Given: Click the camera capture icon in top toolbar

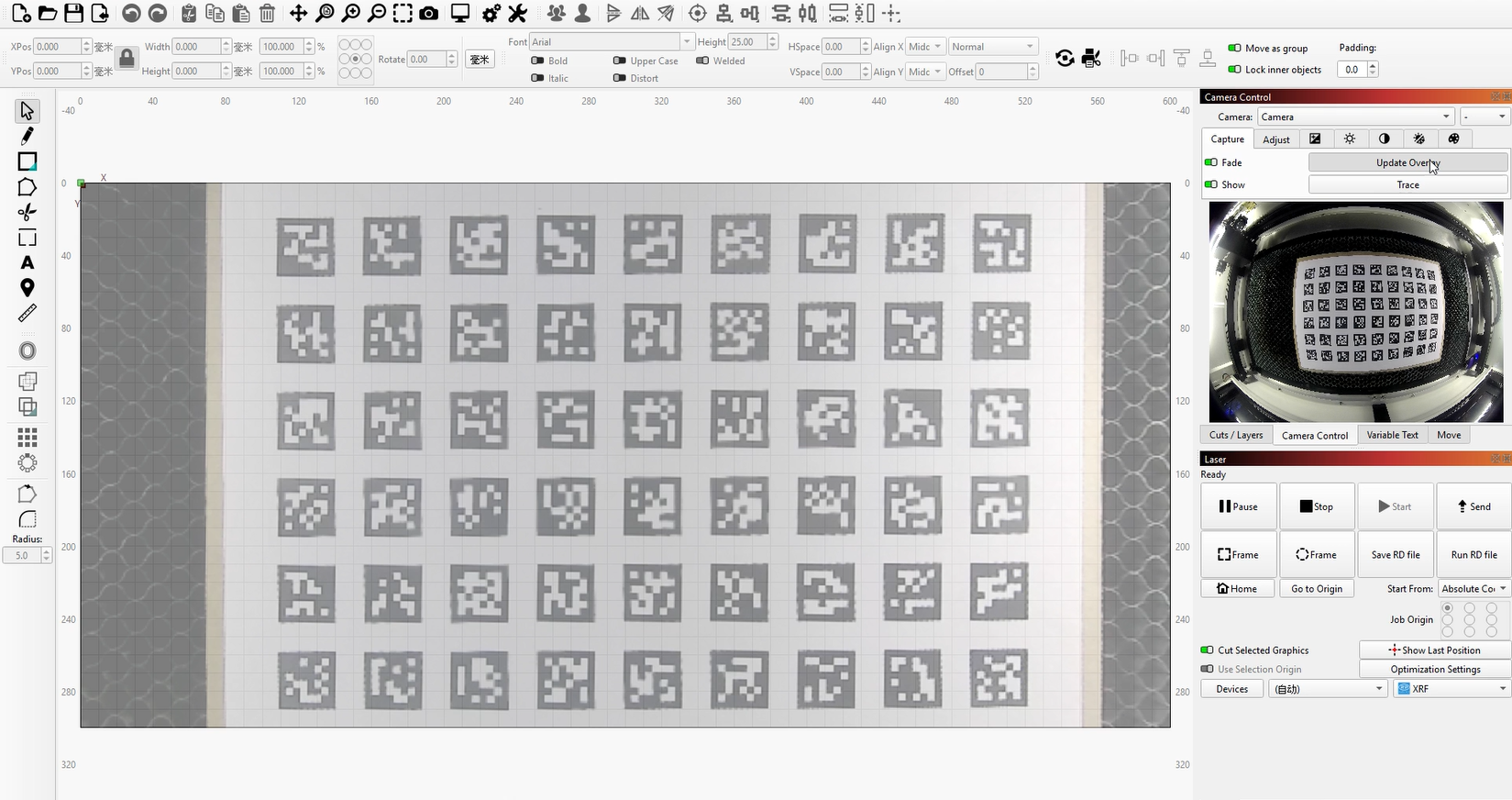Looking at the screenshot, I should click(428, 14).
